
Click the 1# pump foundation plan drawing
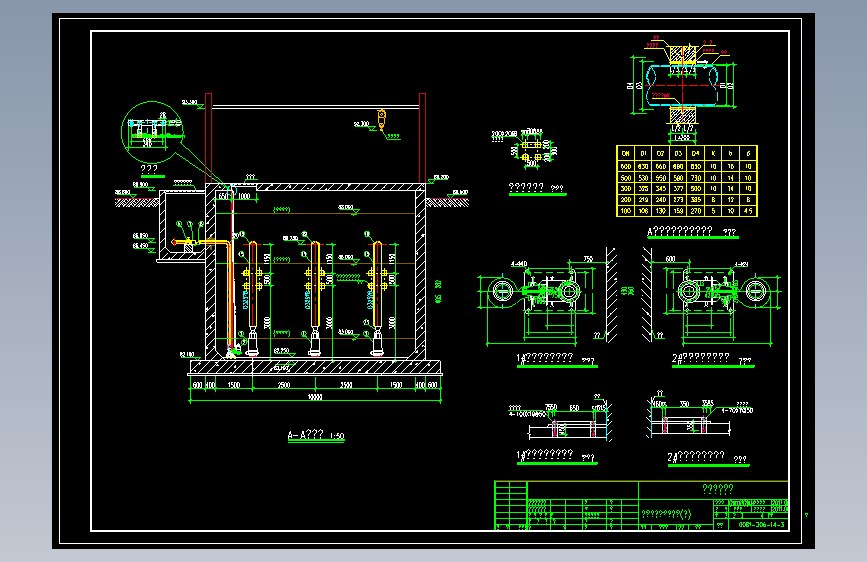click(547, 299)
